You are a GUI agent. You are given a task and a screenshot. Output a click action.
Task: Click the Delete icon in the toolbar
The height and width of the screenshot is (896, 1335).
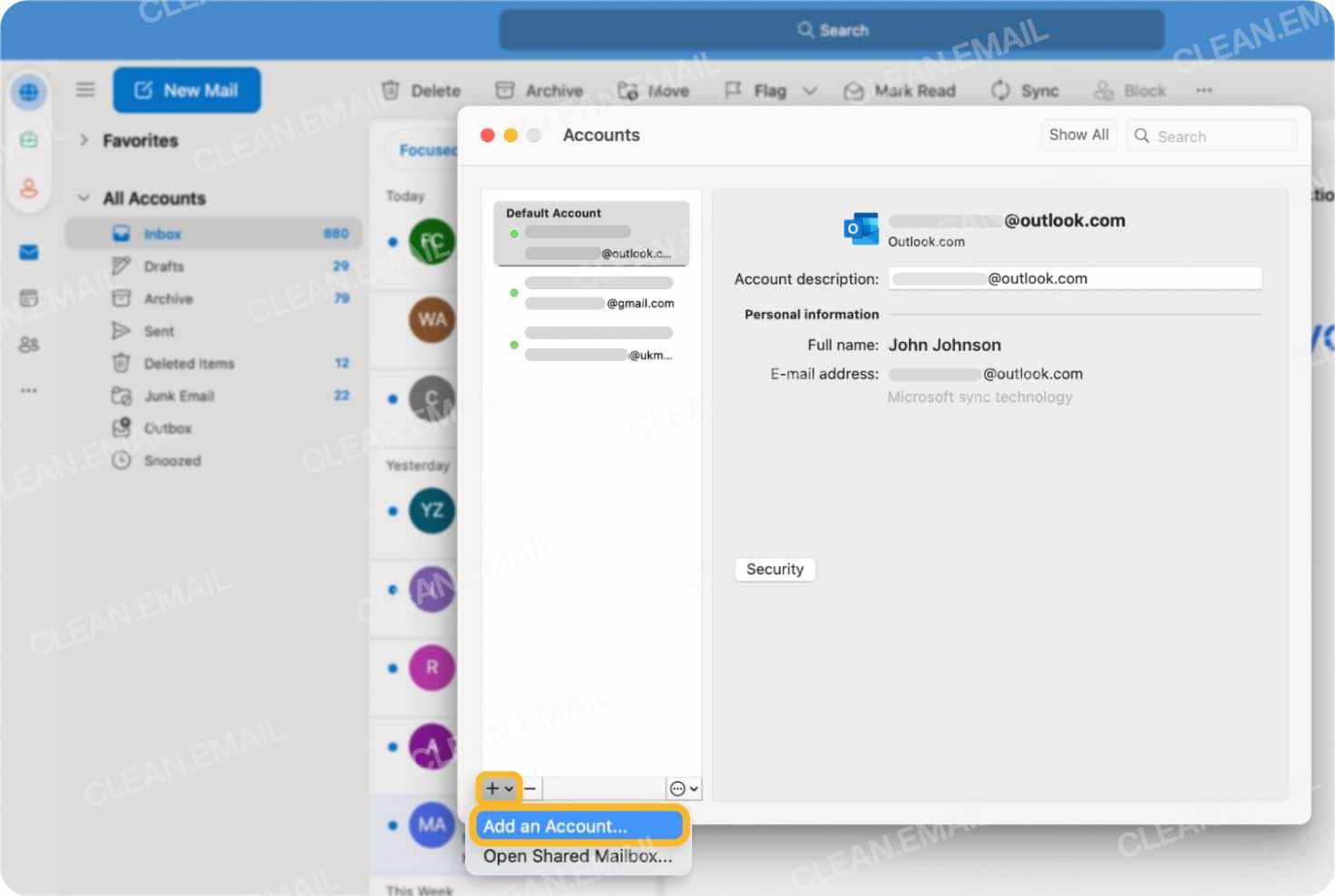[x=392, y=90]
